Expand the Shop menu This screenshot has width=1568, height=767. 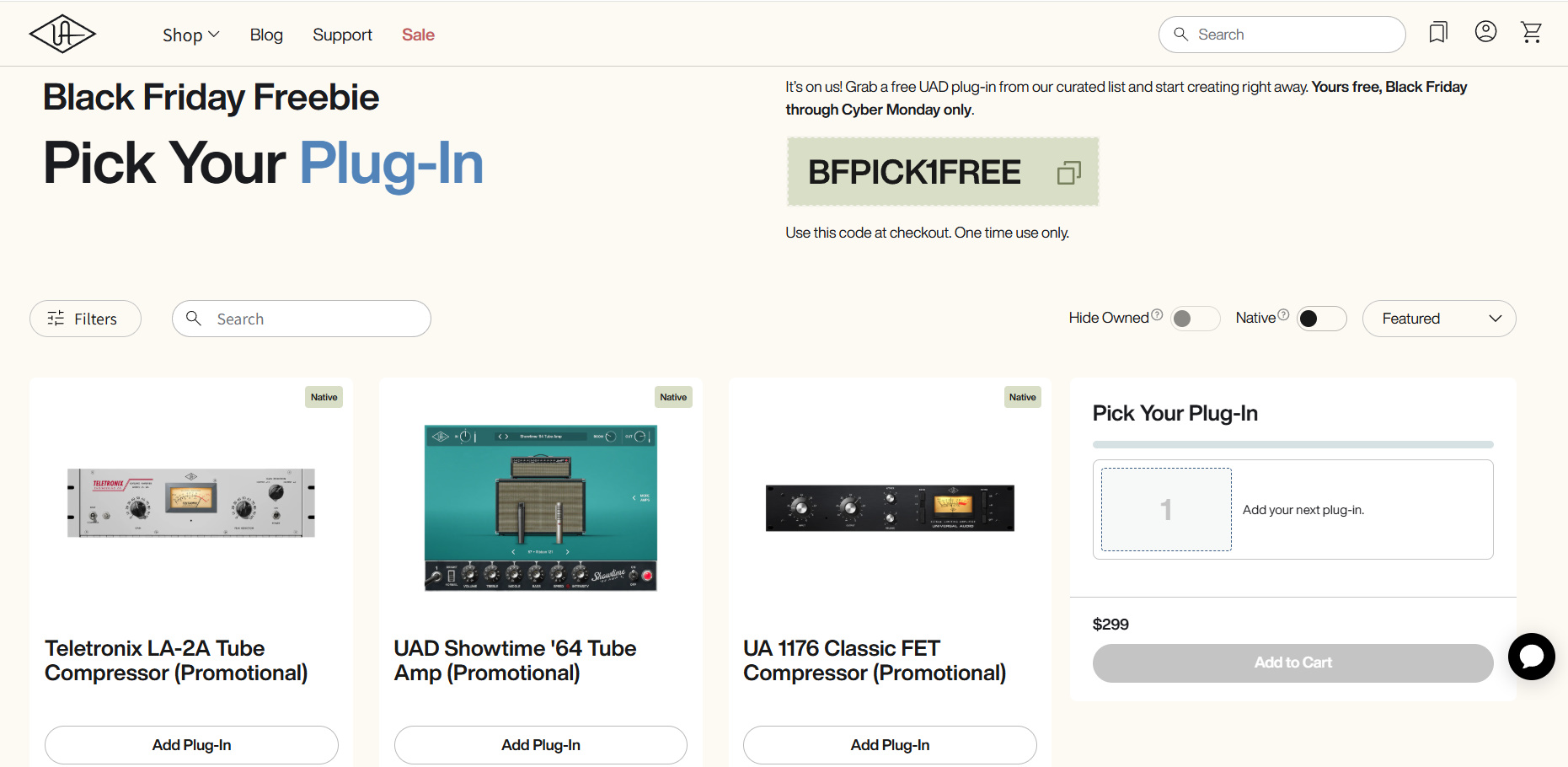pyautogui.click(x=190, y=35)
